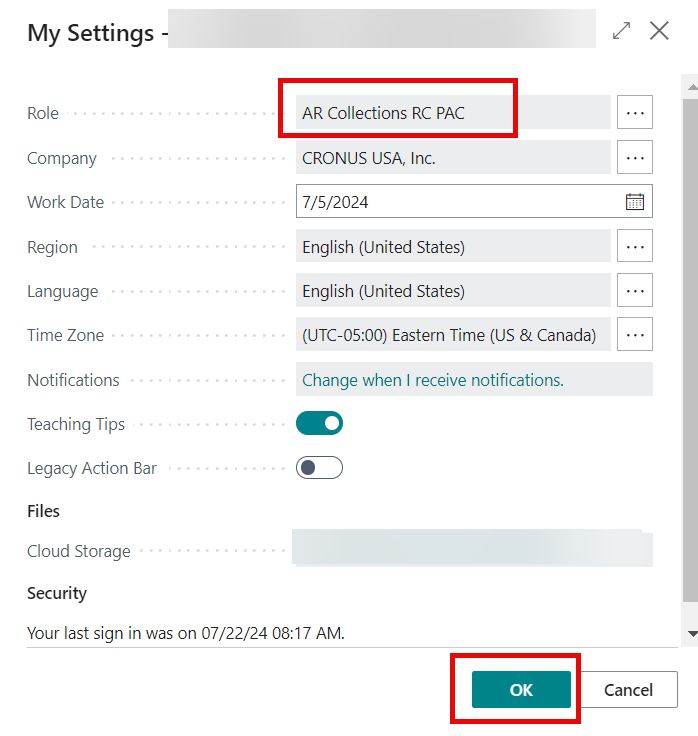The width and height of the screenshot is (698, 736).
Task: Enable the Legacy Action Bar toggle
Action: [x=319, y=468]
